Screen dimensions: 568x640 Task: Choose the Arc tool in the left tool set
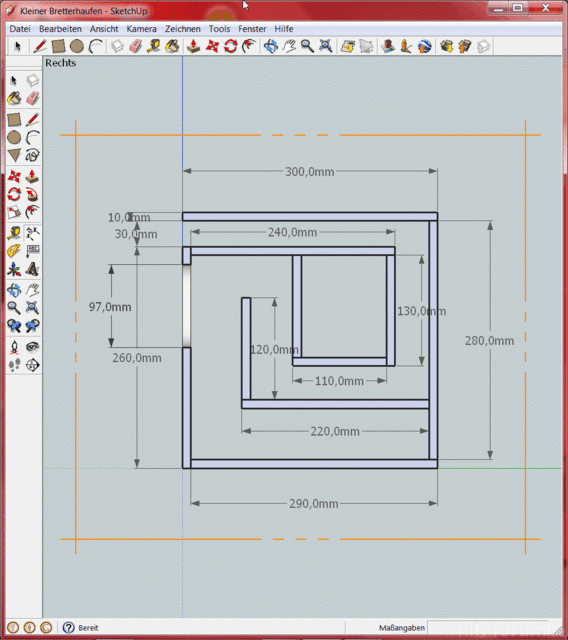(32, 138)
